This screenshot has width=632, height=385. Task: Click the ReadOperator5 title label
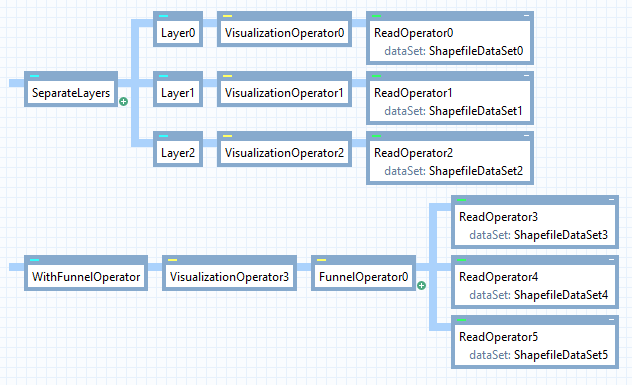(x=499, y=337)
